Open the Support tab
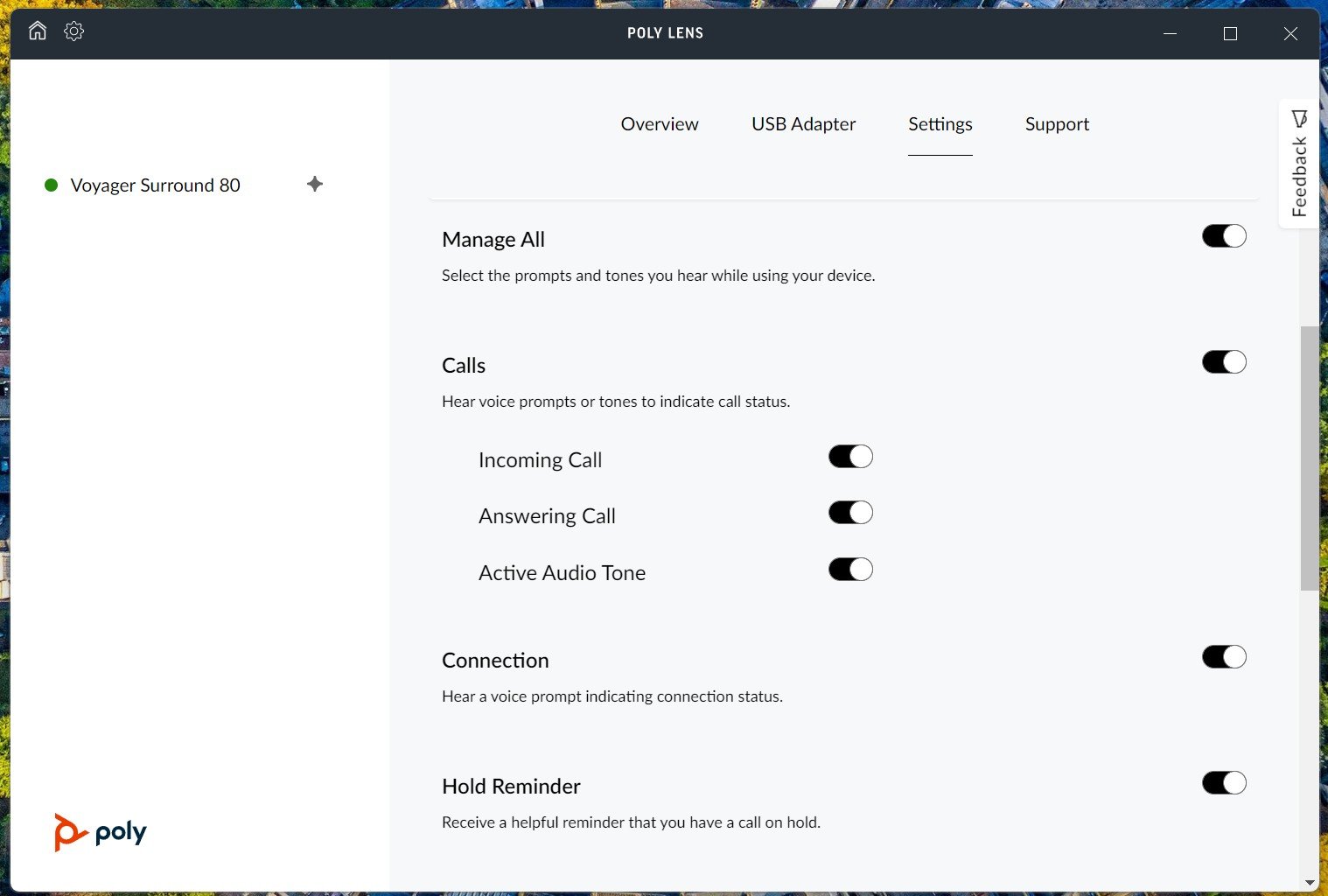The width and height of the screenshot is (1328, 896). point(1057,124)
